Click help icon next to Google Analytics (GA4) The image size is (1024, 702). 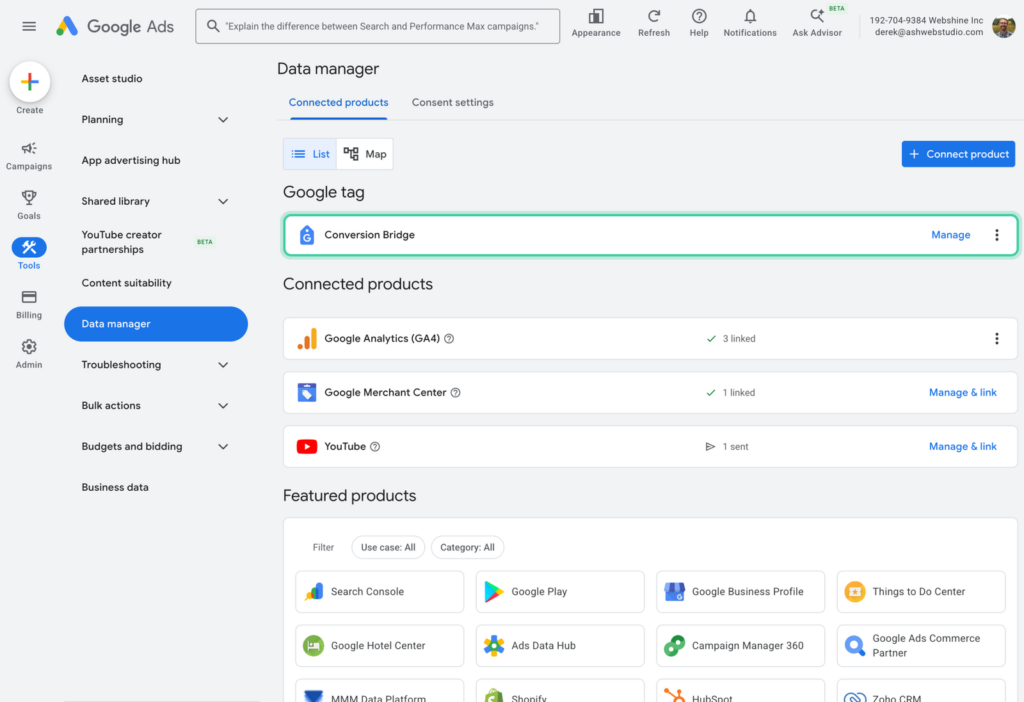click(x=449, y=338)
